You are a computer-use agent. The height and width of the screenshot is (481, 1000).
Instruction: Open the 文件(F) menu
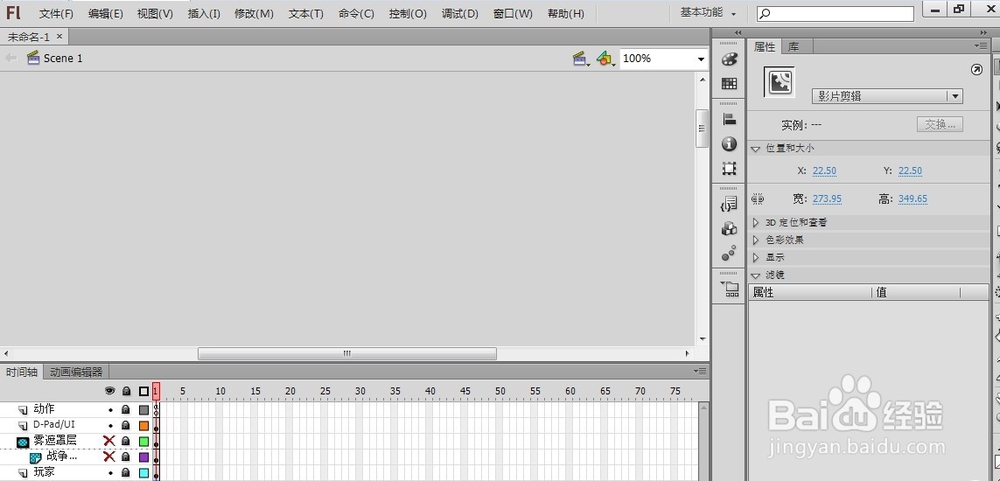56,13
